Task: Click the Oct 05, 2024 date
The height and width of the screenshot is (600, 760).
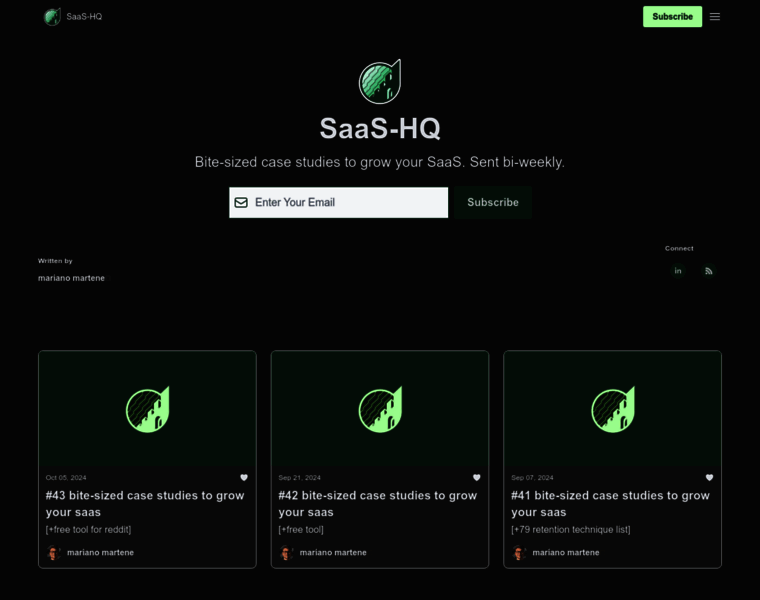Action: (66, 478)
